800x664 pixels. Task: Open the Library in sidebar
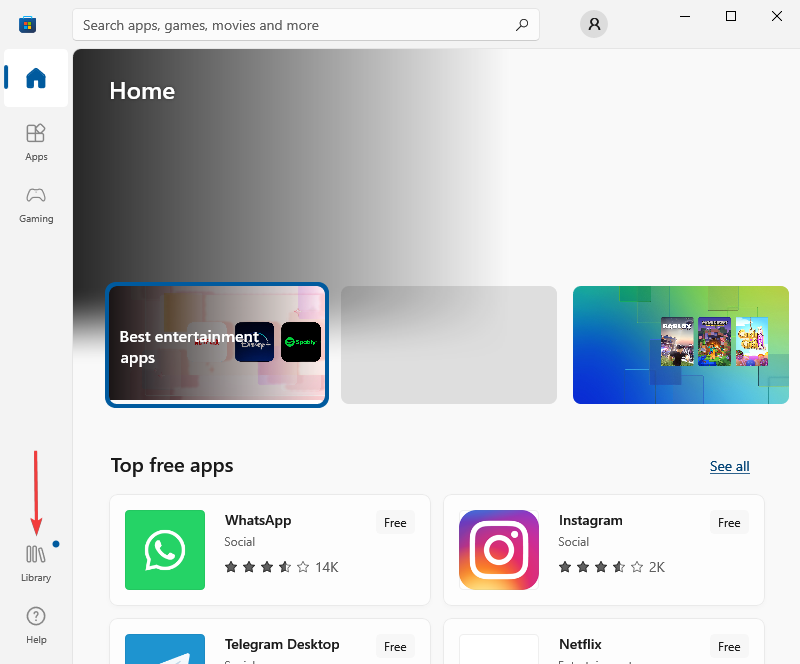(36, 563)
